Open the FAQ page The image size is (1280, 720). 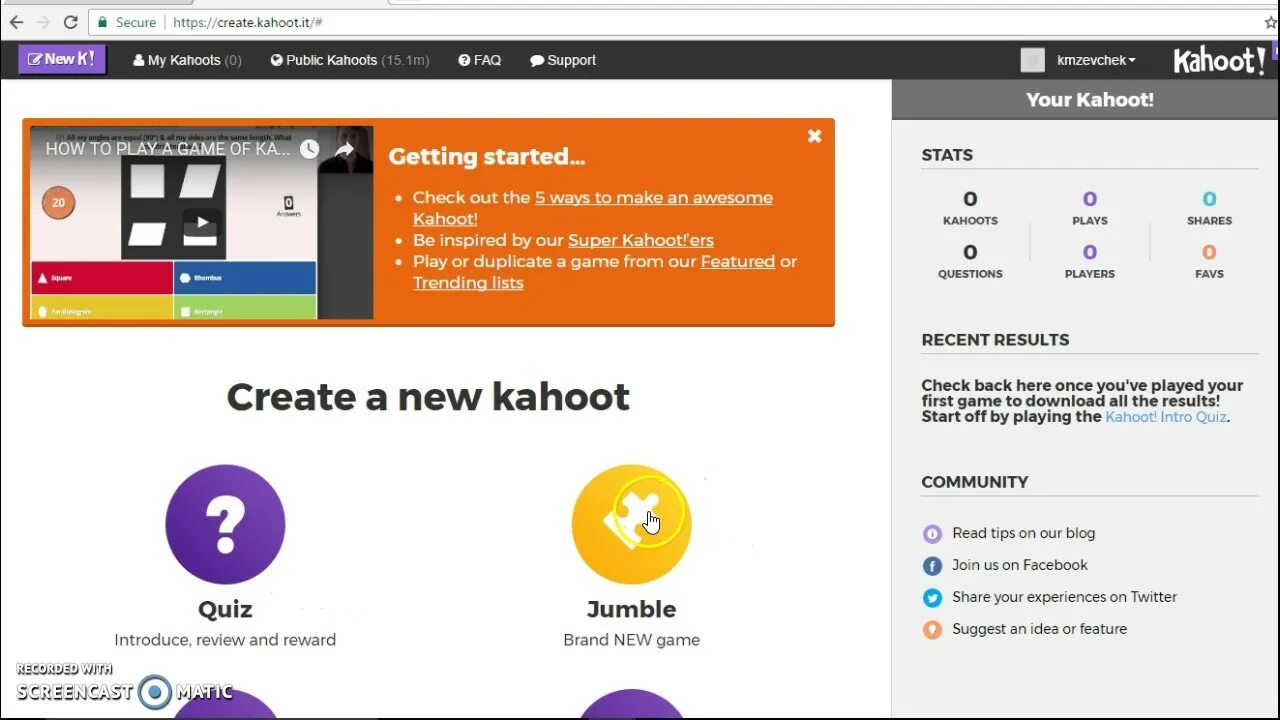[480, 60]
